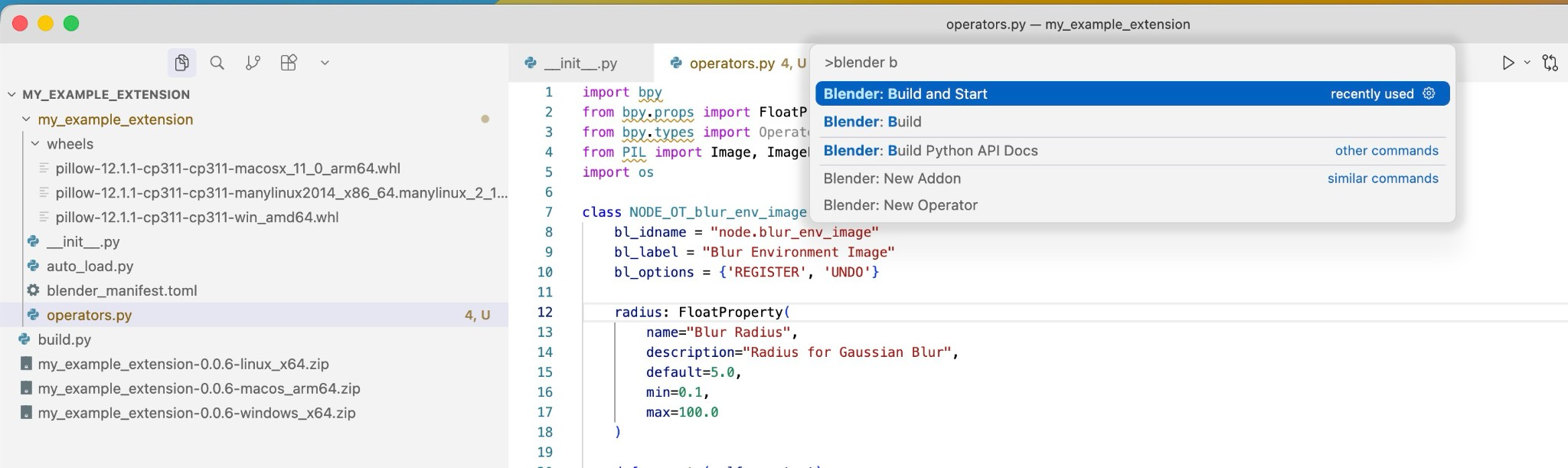The image size is (1568, 468).
Task: Click archive icon beside macos_arm64.zip
Action: point(25,388)
